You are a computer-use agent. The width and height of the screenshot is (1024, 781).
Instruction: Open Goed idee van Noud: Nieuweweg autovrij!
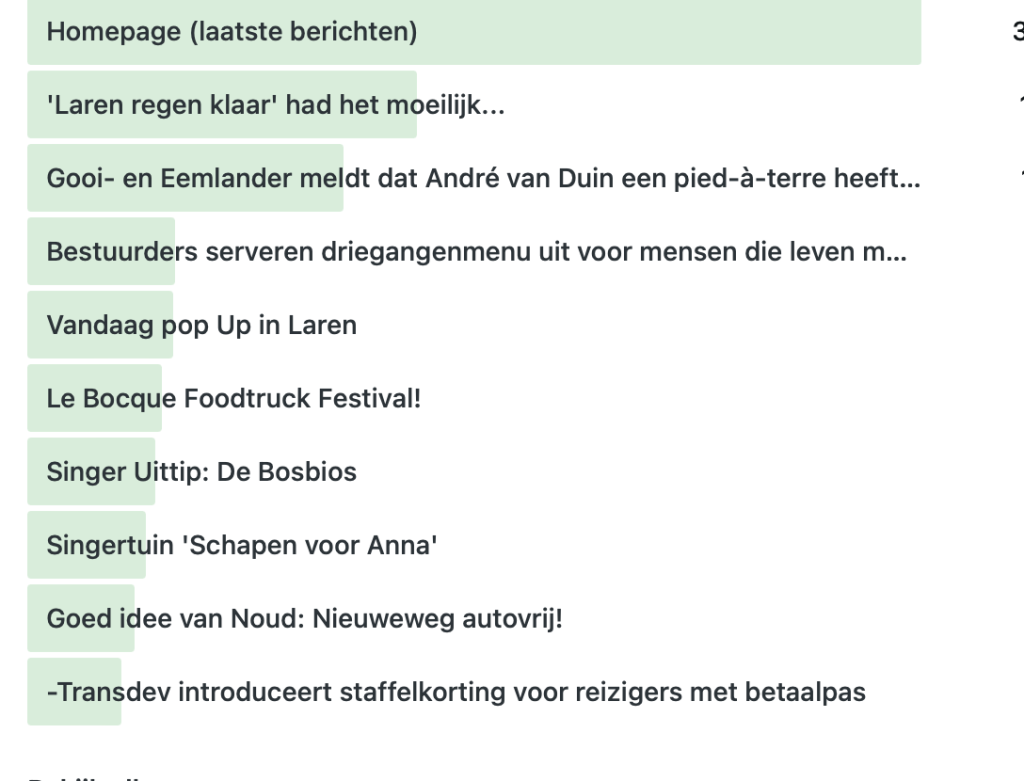(304, 619)
